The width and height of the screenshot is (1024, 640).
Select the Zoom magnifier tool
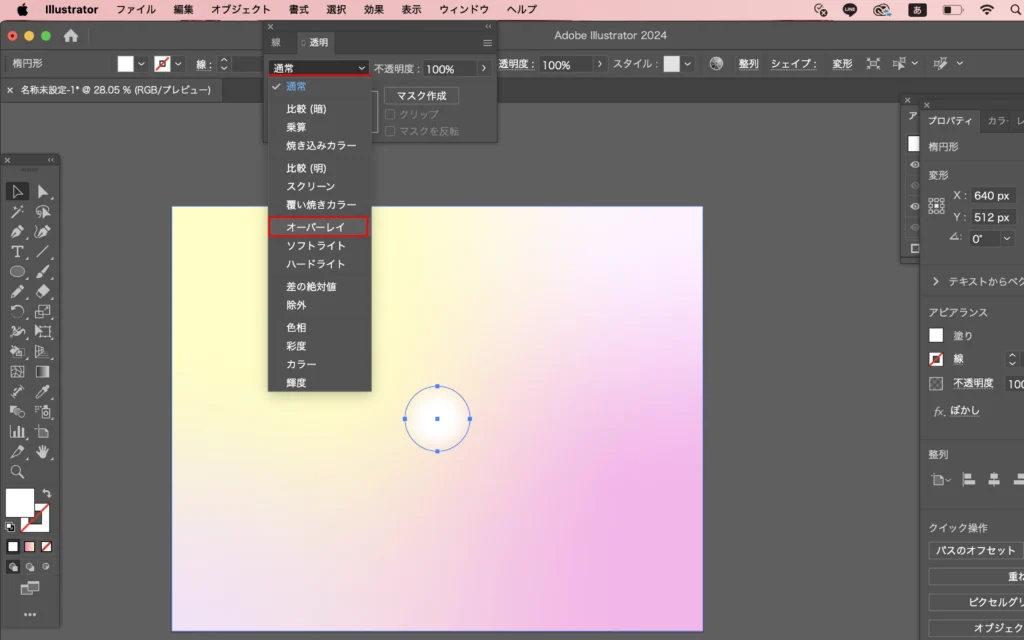click(18, 472)
